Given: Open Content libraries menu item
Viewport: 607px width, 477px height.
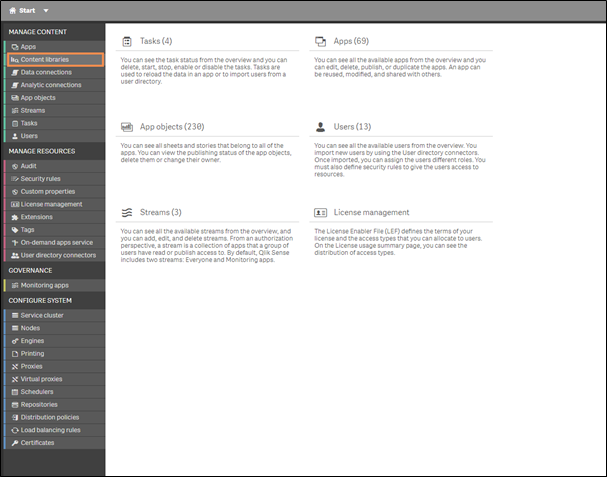Looking at the screenshot, I should (55, 60).
